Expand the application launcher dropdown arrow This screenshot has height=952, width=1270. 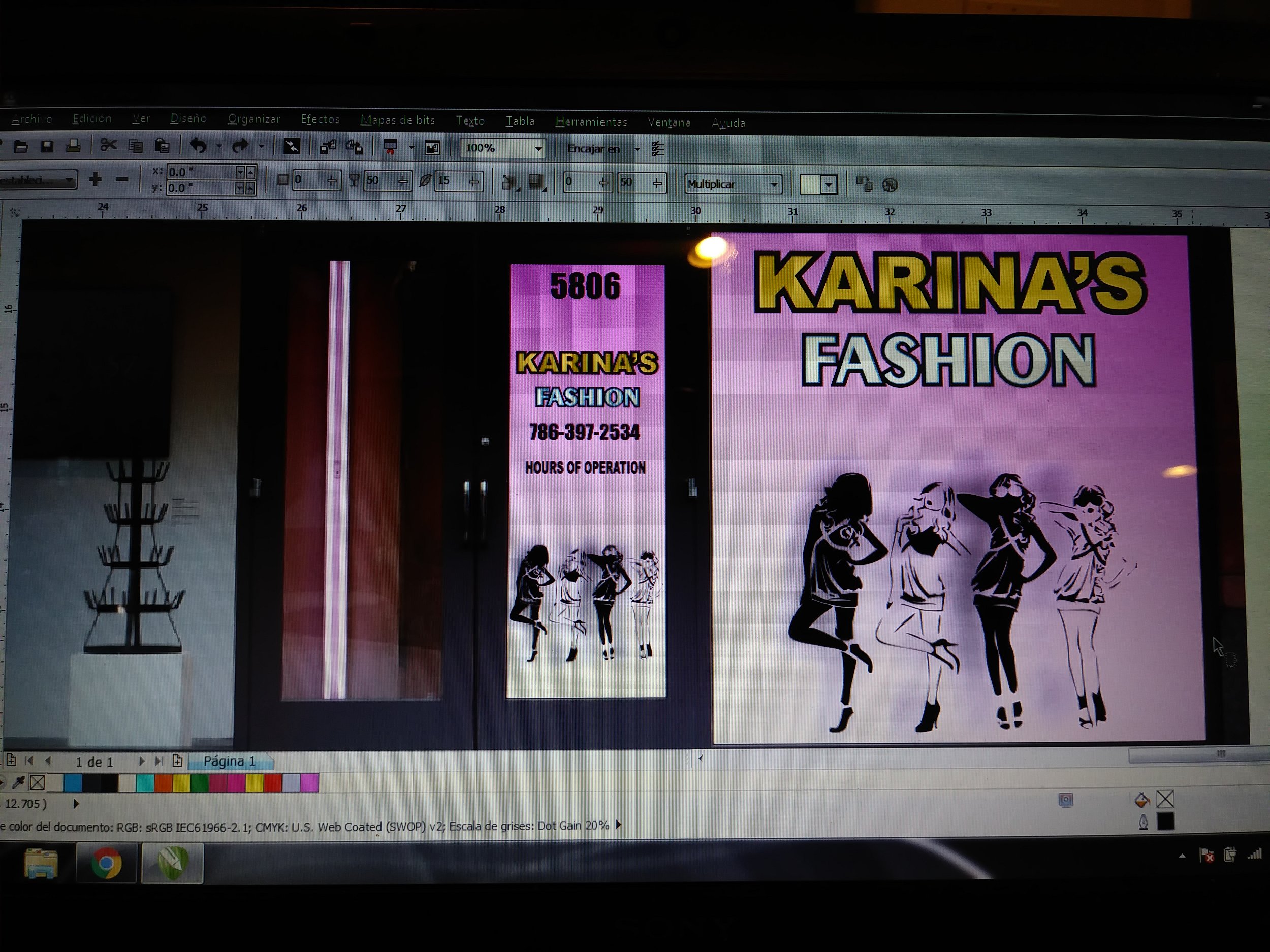(x=411, y=148)
